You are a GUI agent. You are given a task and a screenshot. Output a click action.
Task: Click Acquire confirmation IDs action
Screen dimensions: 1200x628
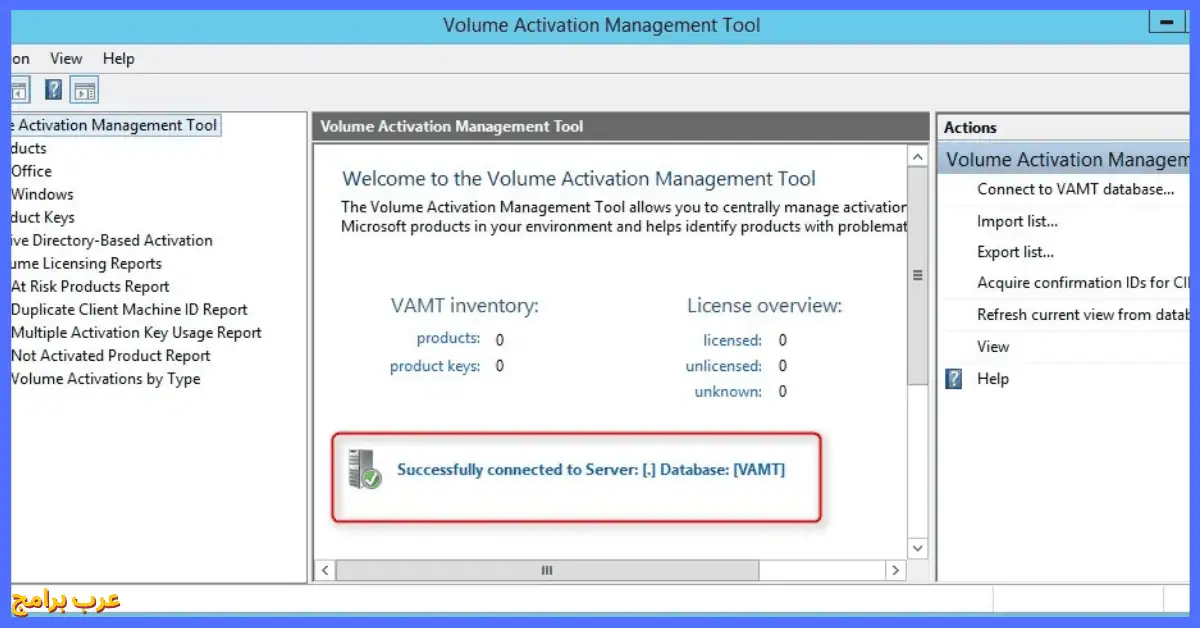click(x=1082, y=283)
